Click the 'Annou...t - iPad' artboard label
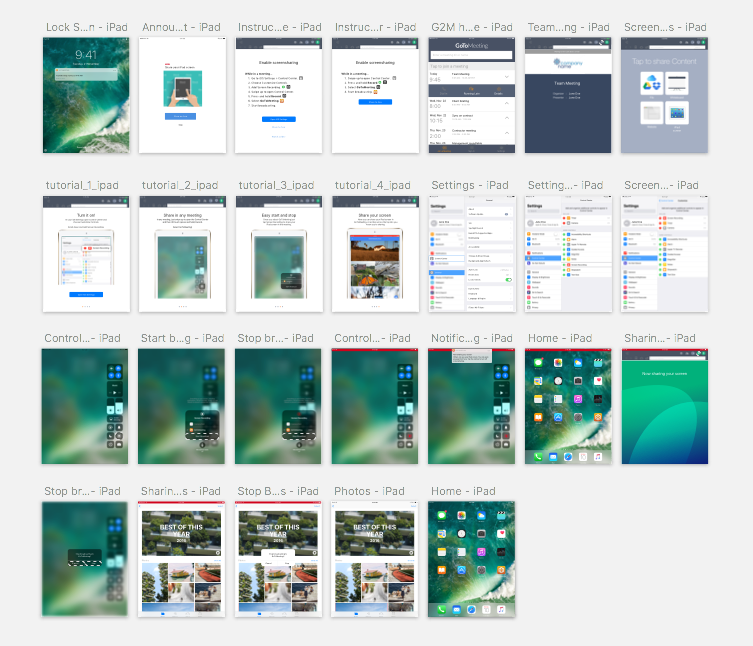The width and height of the screenshot is (753, 646). click(181, 27)
